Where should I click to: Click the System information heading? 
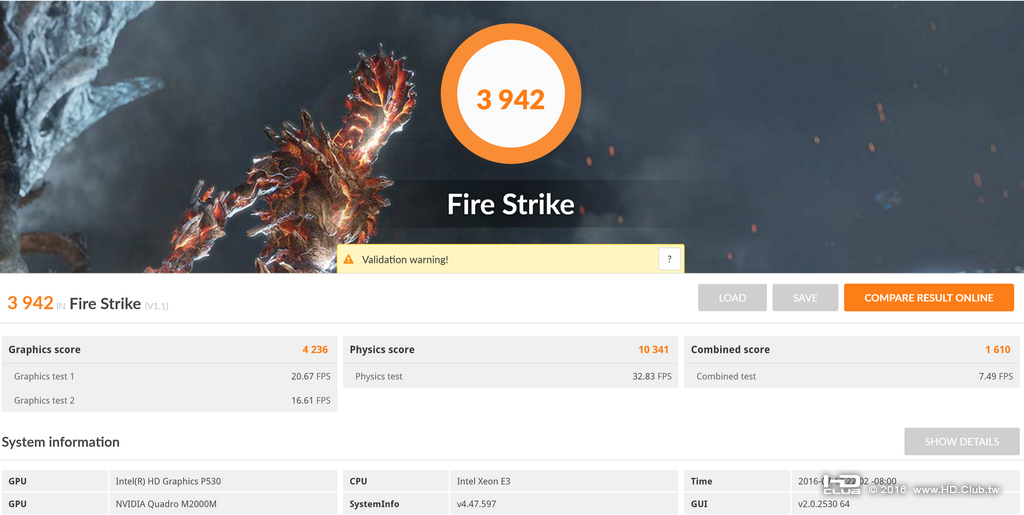[60, 442]
